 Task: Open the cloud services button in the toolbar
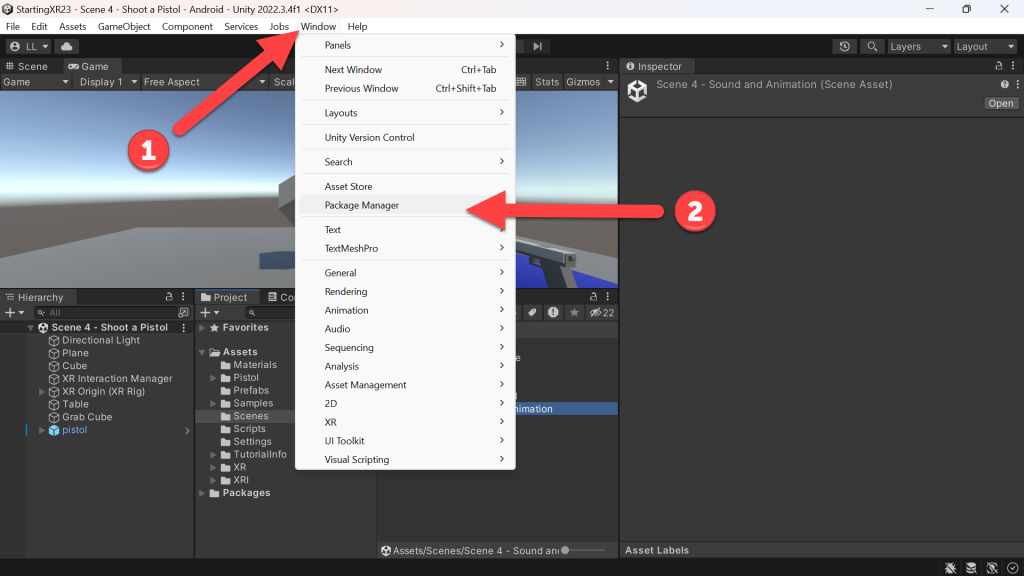coord(67,46)
